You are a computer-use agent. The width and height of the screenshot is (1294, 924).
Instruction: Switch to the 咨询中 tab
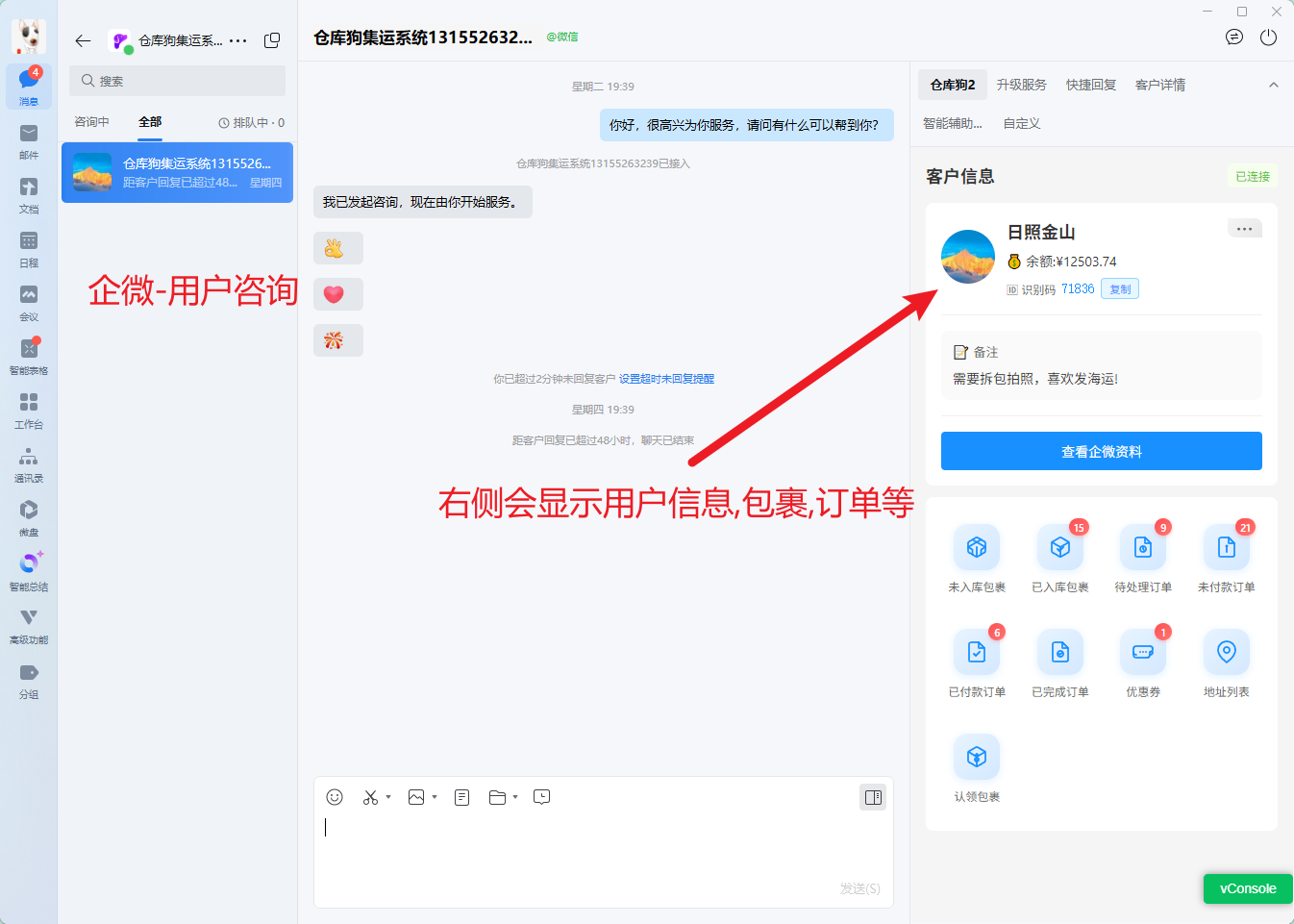coord(91,122)
